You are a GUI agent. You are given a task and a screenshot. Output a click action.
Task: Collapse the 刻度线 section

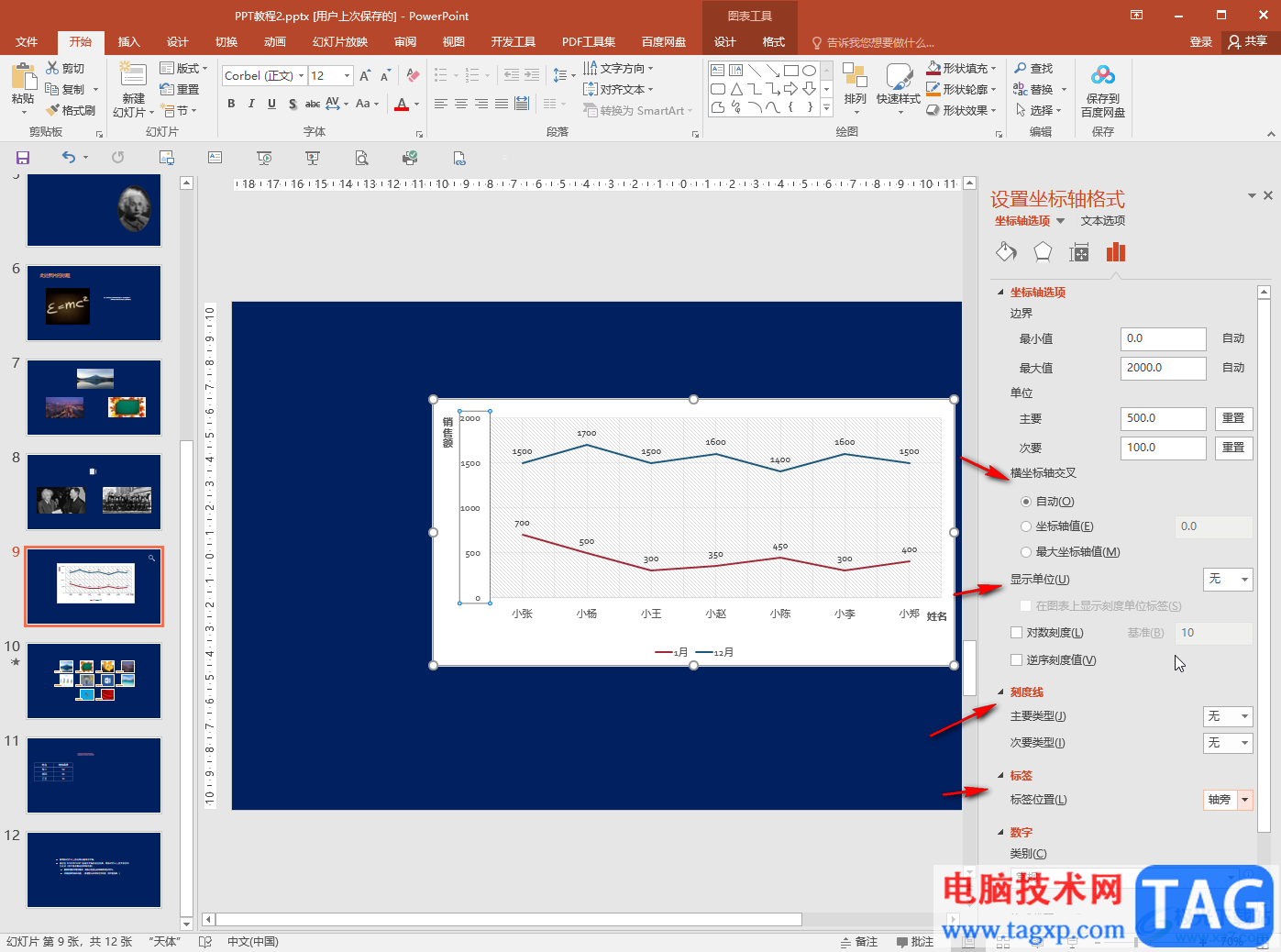point(1000,692)
